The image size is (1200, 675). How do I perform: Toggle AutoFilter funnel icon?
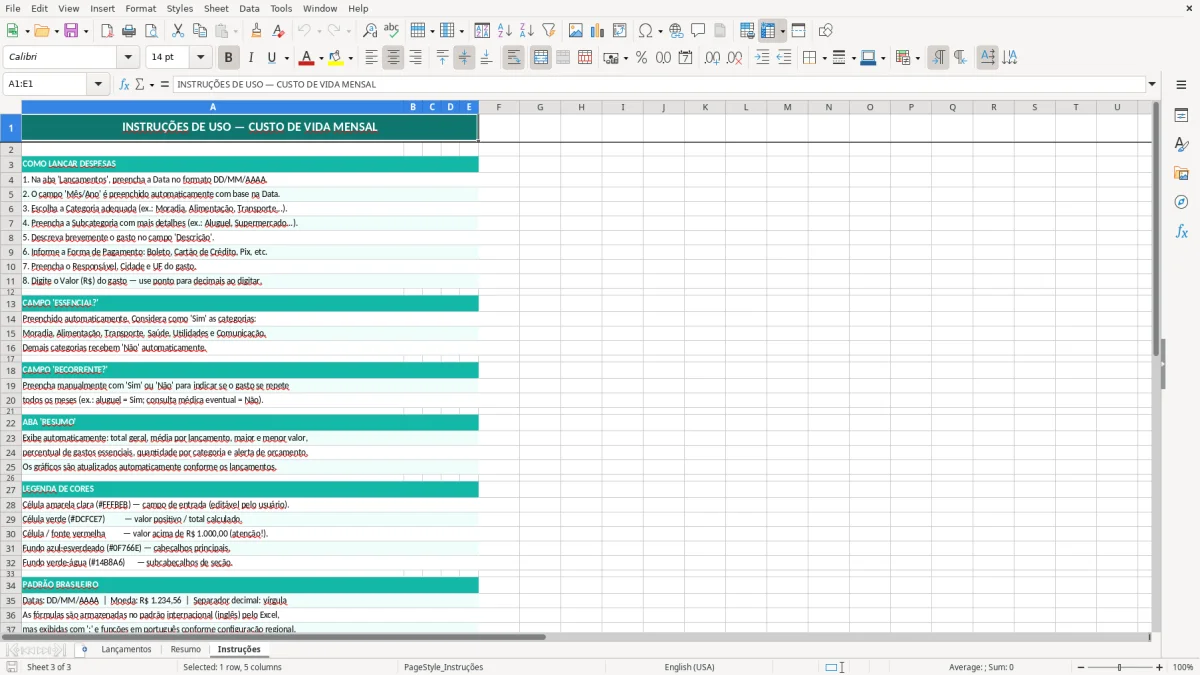coord(549,31)
